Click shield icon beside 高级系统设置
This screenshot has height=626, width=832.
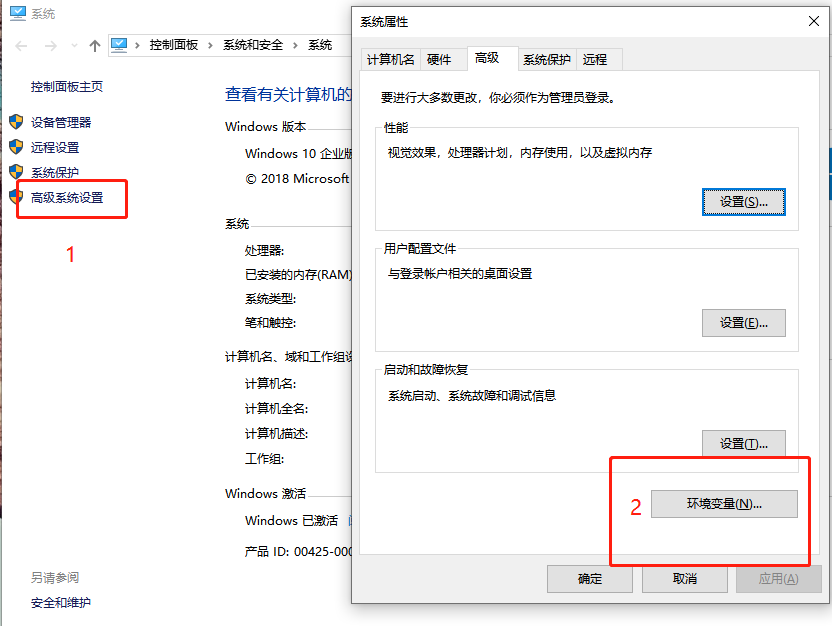pyautogui.click(x=16, y=197)
